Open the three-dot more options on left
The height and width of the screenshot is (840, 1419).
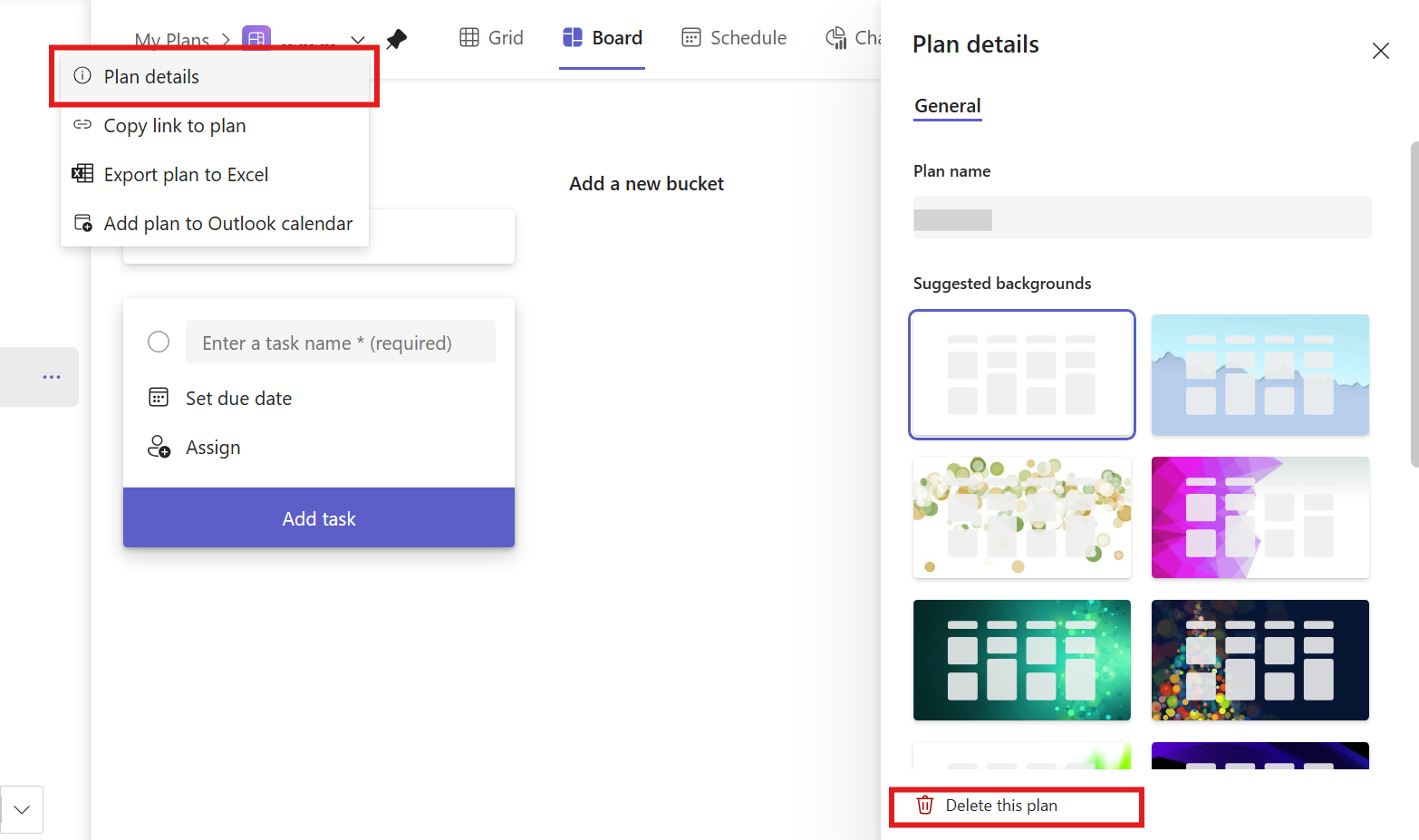(52, 377)
